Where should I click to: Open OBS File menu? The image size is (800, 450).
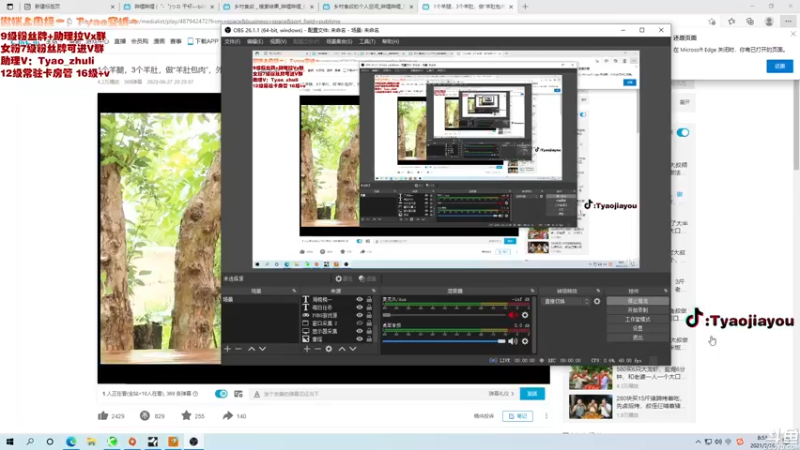(232, 41)
